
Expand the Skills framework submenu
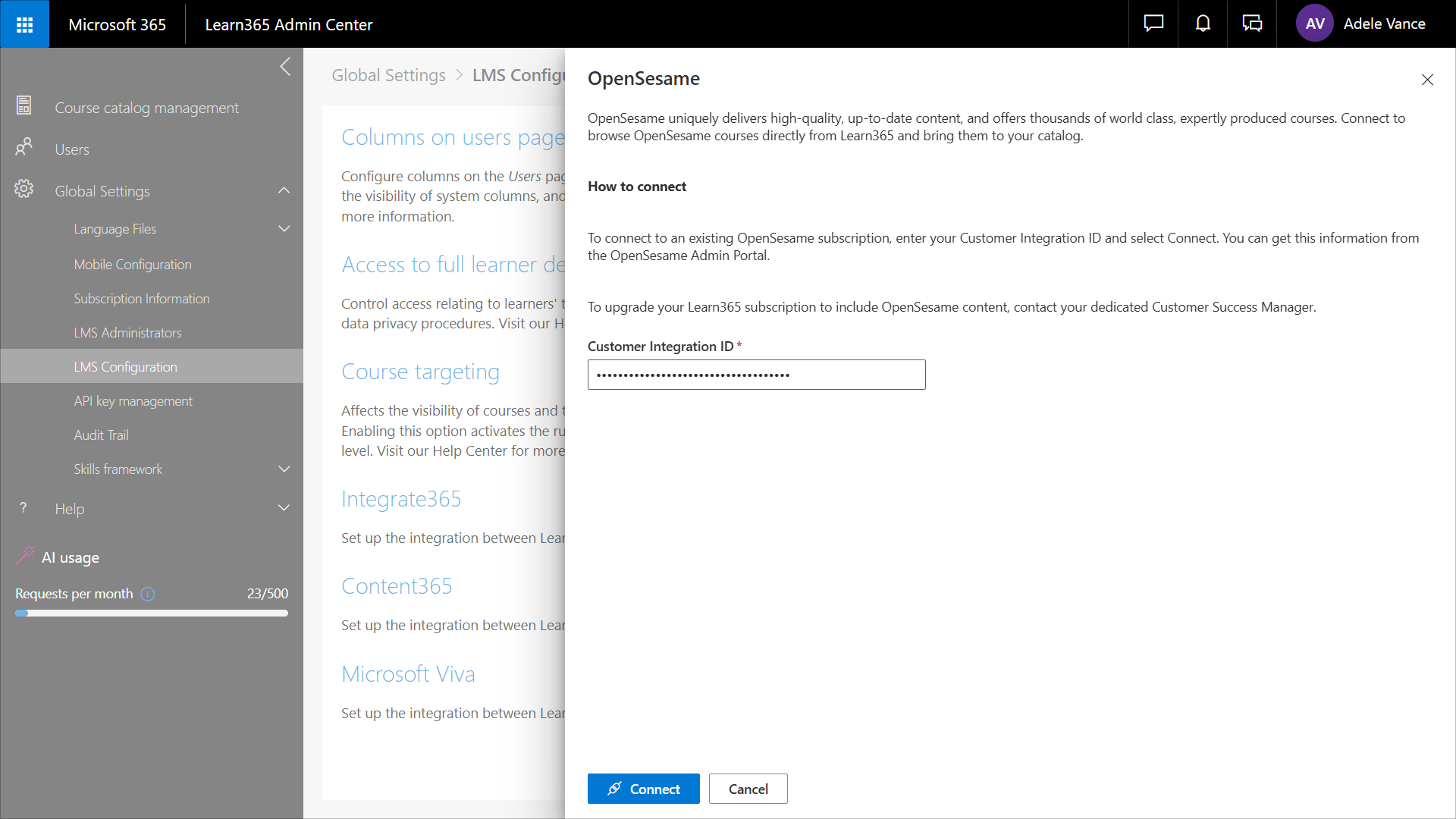click(x=284, y=469)
